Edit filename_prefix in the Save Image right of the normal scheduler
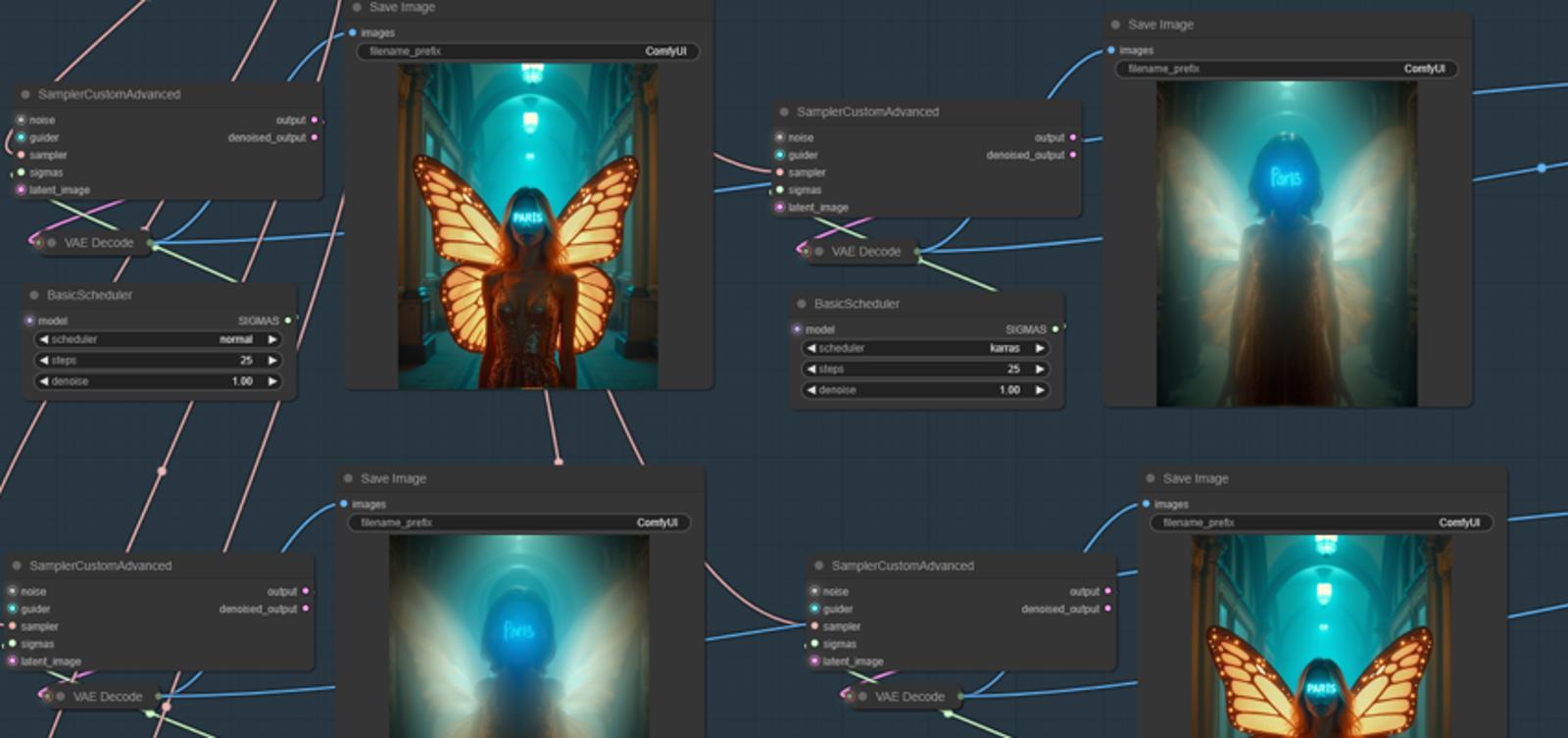This screenshot has height=738, width=1568. [x=528, y=51]
